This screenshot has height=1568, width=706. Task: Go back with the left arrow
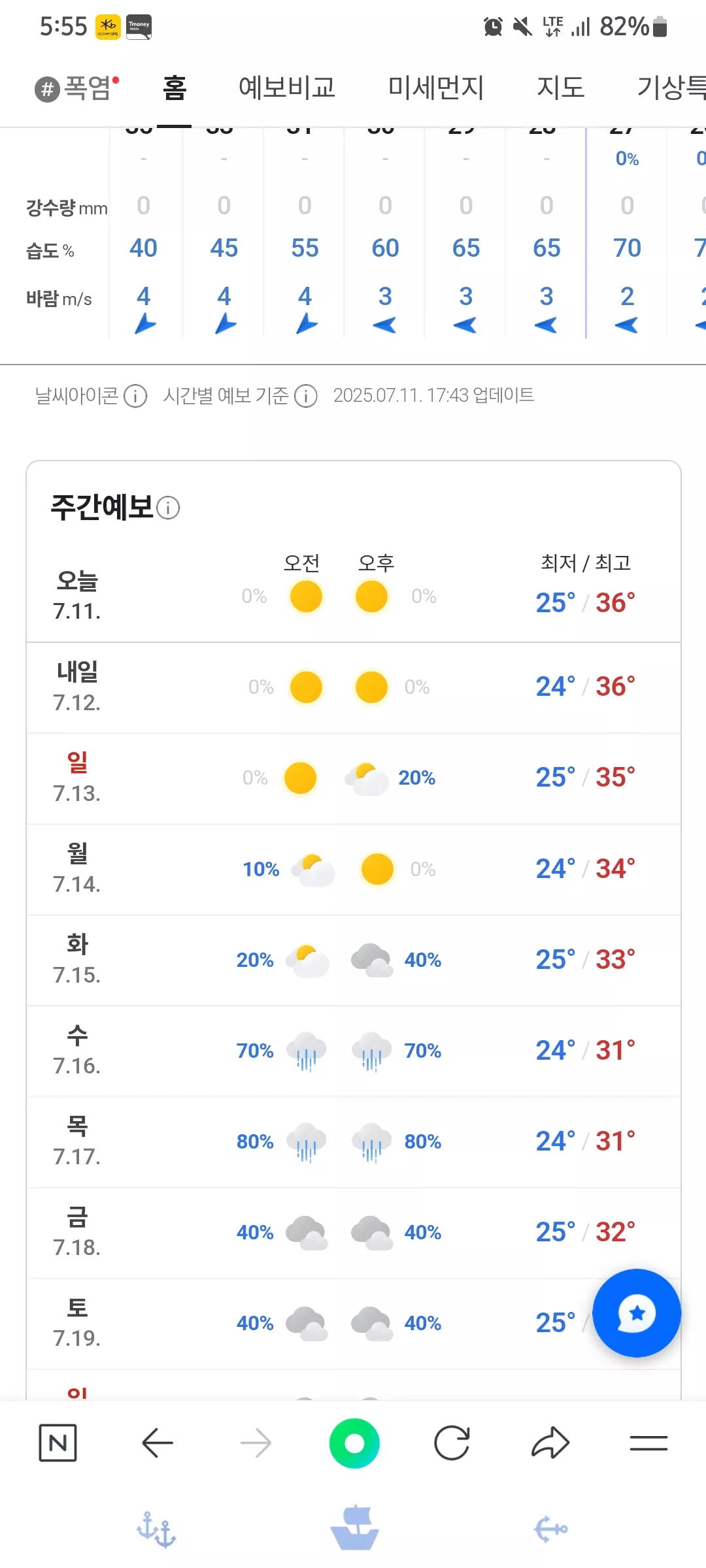[157, 1443]
